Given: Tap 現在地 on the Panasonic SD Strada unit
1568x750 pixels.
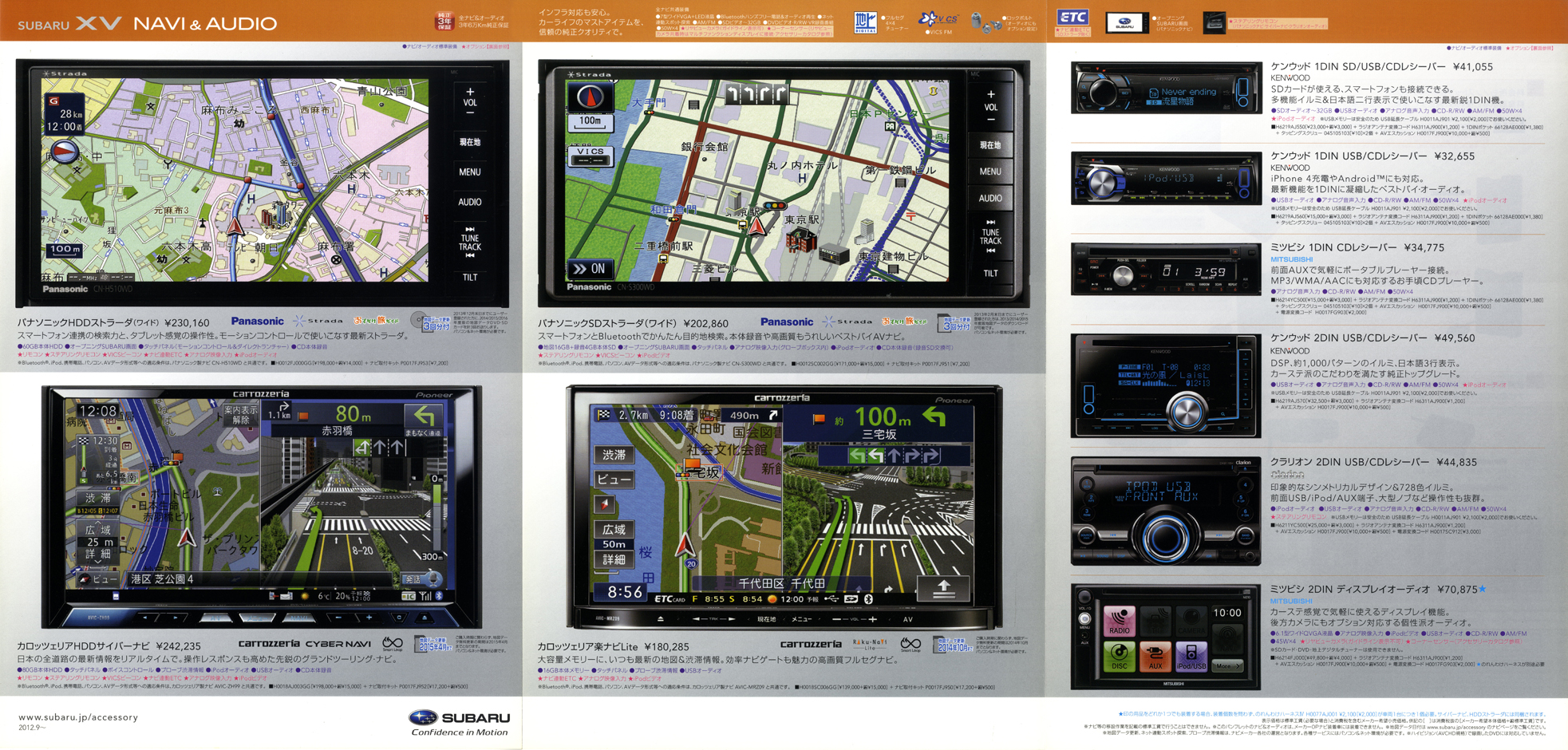Looking at the screenshot, I should pyautogui.click(x=990, y=145).
